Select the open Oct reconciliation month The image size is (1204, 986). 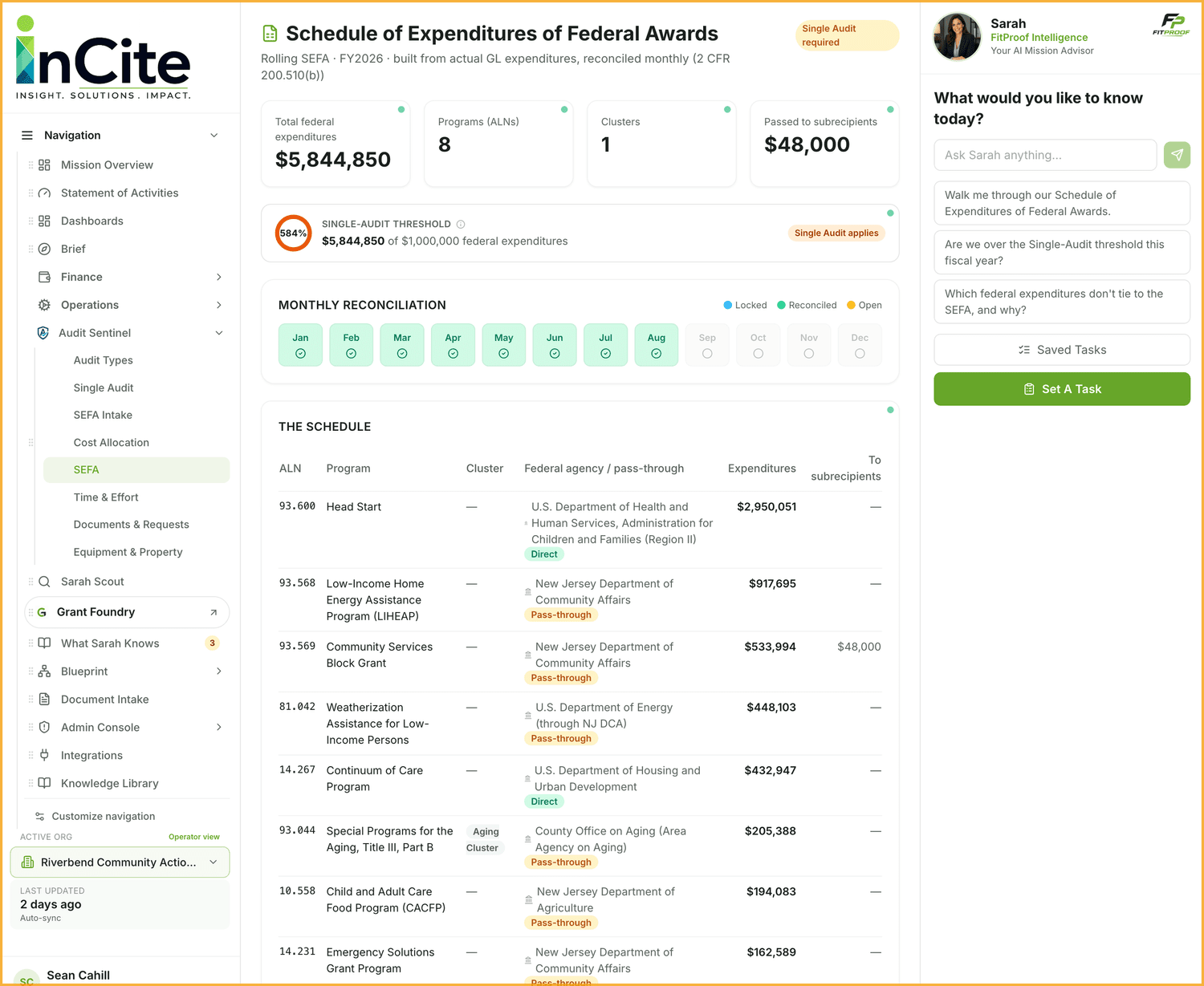tap(759, 345)
